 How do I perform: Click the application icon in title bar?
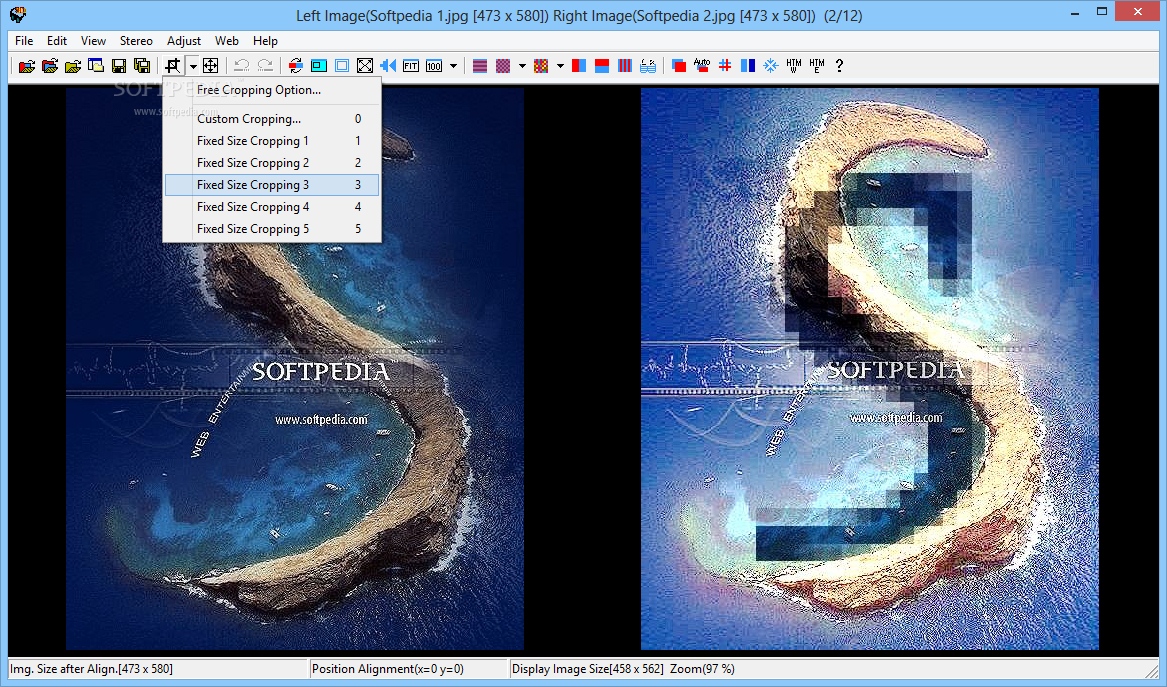click(x=17, y=14)
